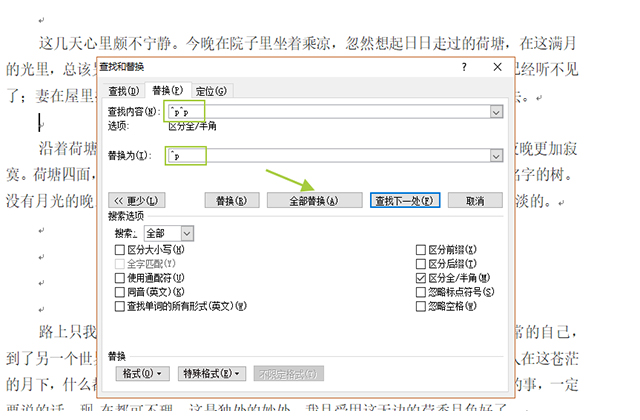
Task: Collapse options with 更少(L) button
Action: (x=137, y=200)
